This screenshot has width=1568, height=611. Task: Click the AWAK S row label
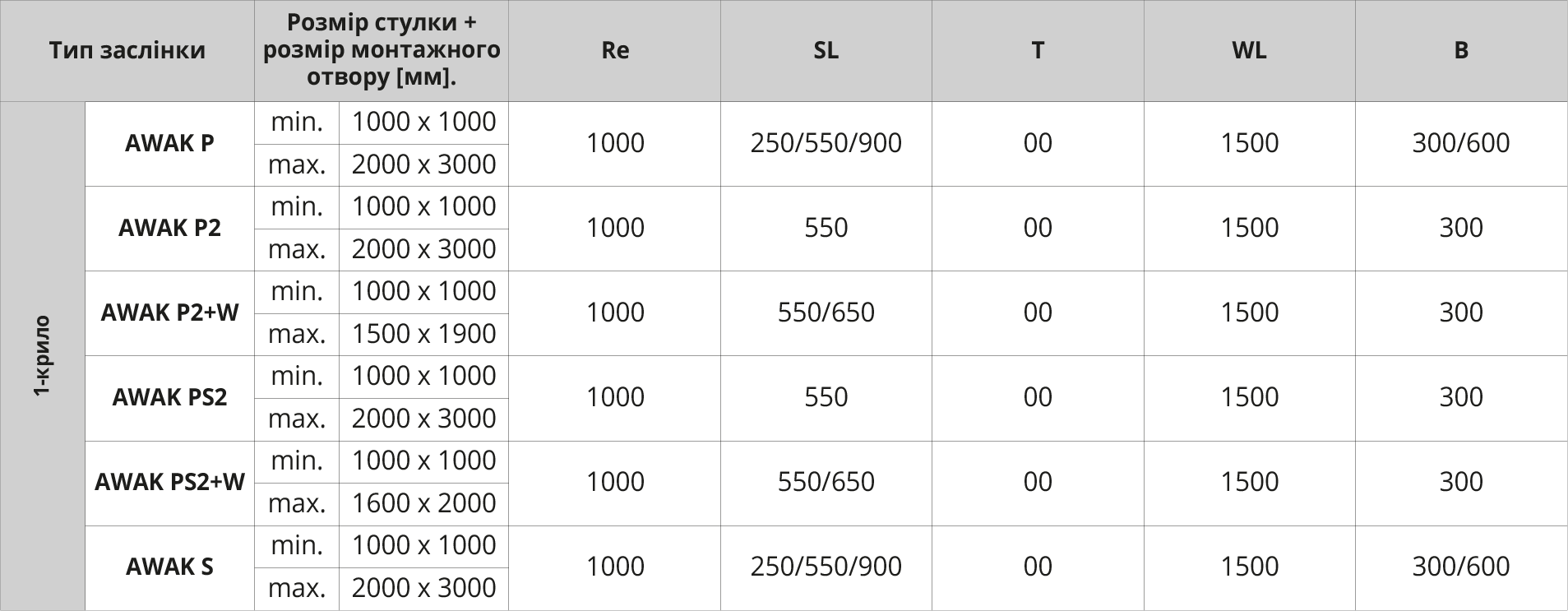click(169, 567)
